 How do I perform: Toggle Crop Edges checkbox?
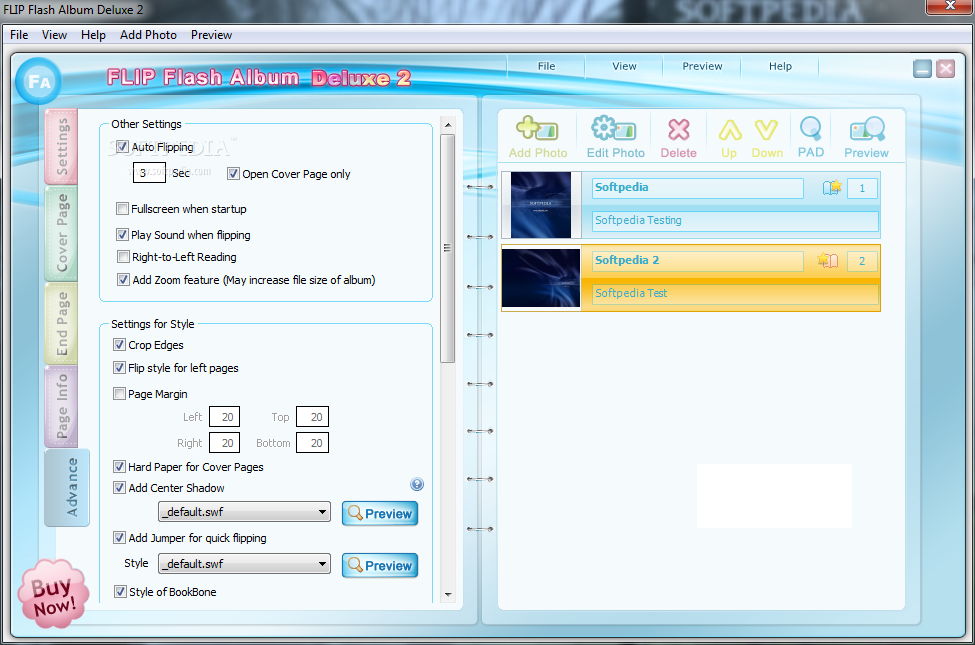click(x=119, y=345)
